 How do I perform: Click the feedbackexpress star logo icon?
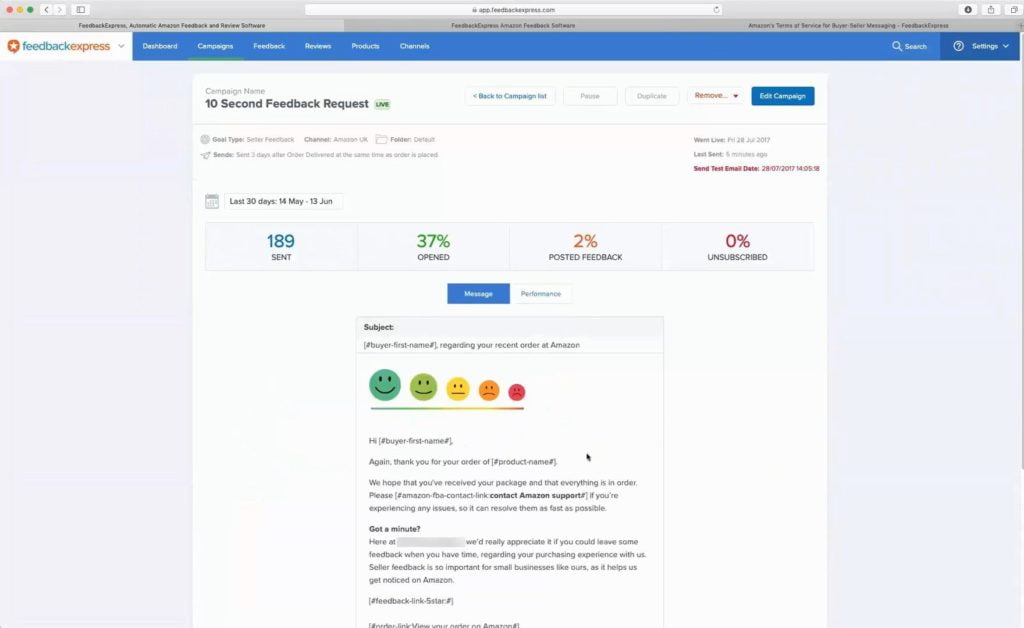(x=13, y=46)
